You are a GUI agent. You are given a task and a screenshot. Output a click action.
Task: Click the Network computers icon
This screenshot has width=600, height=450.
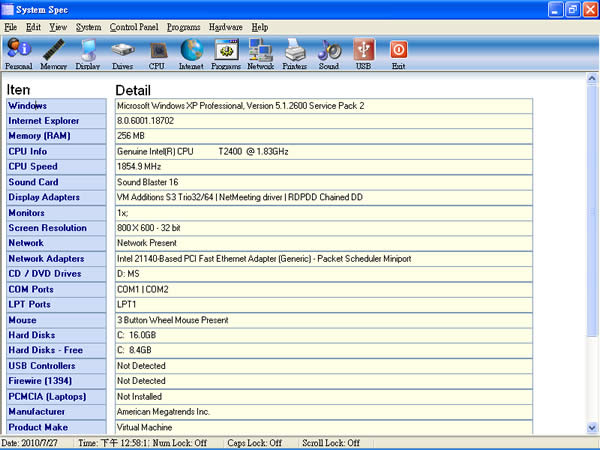260,54
